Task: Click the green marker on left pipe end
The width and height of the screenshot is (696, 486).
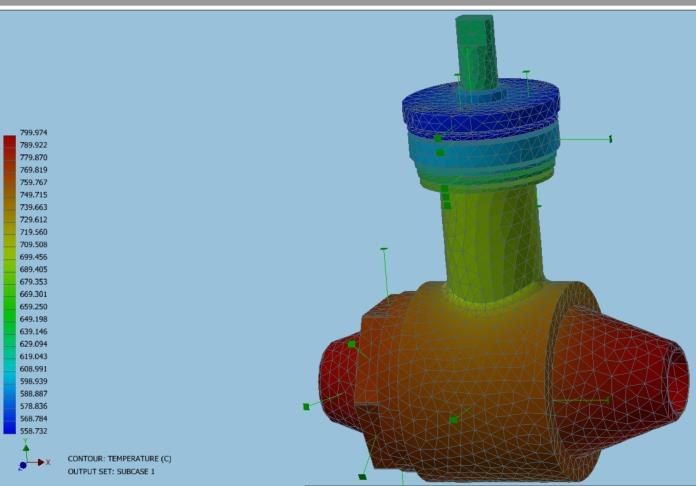Action: [352, 343]
